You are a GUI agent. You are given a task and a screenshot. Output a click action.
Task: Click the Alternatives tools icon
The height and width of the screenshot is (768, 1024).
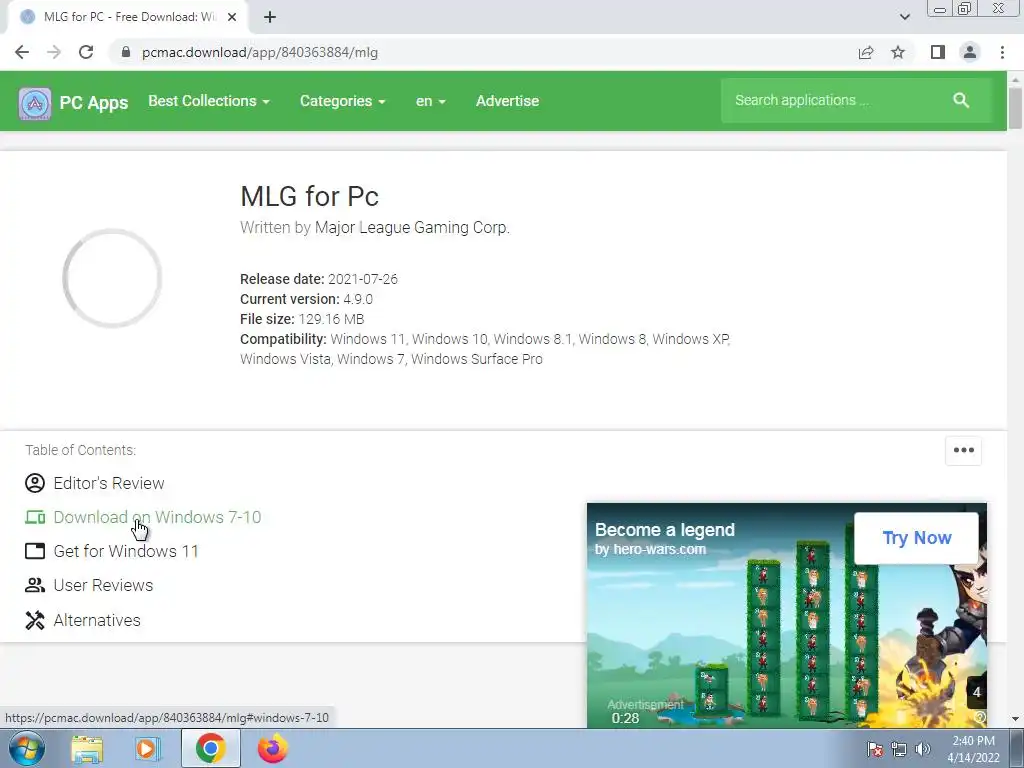[35, 620]
